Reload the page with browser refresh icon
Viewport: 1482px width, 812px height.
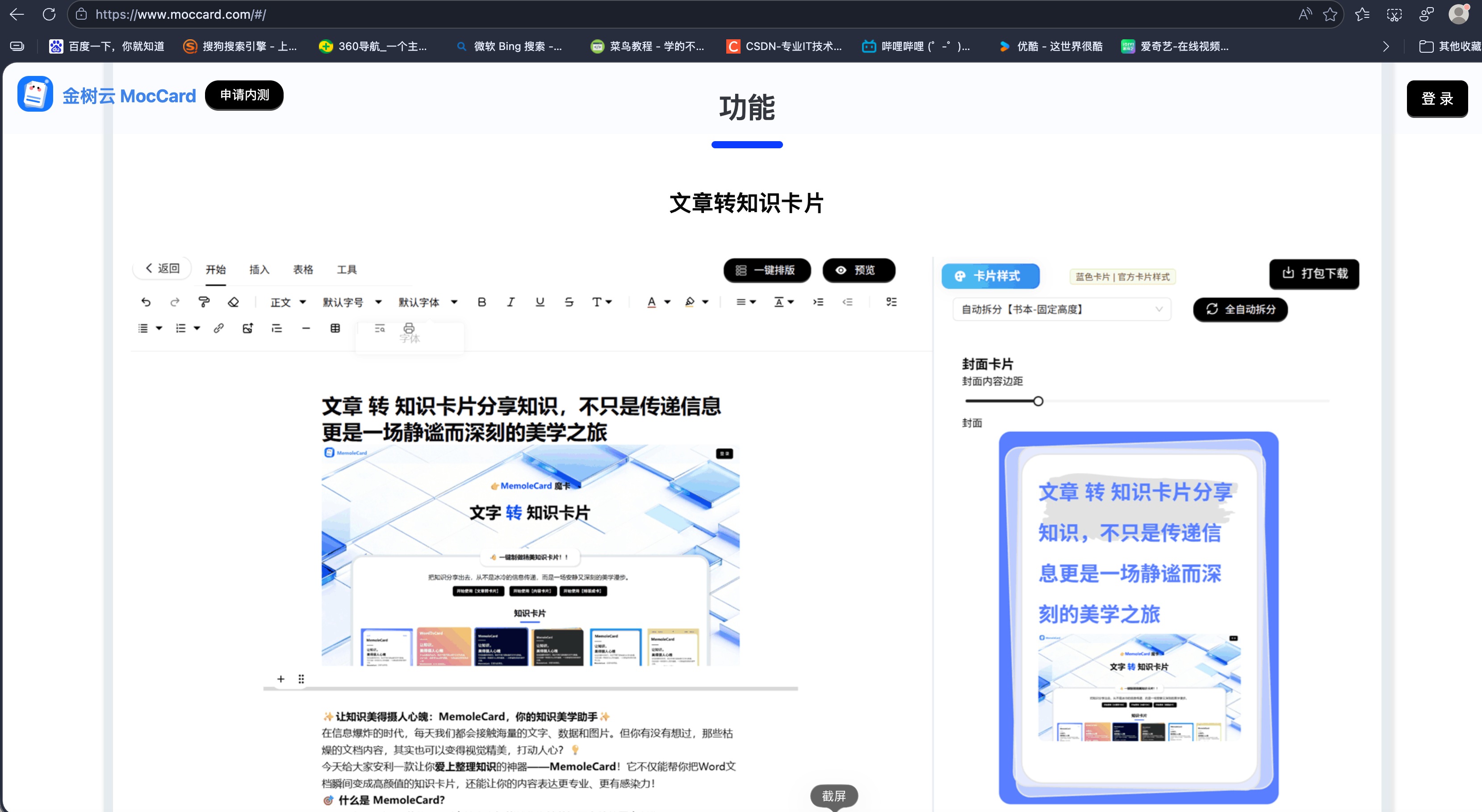click(x=50, y=14)
